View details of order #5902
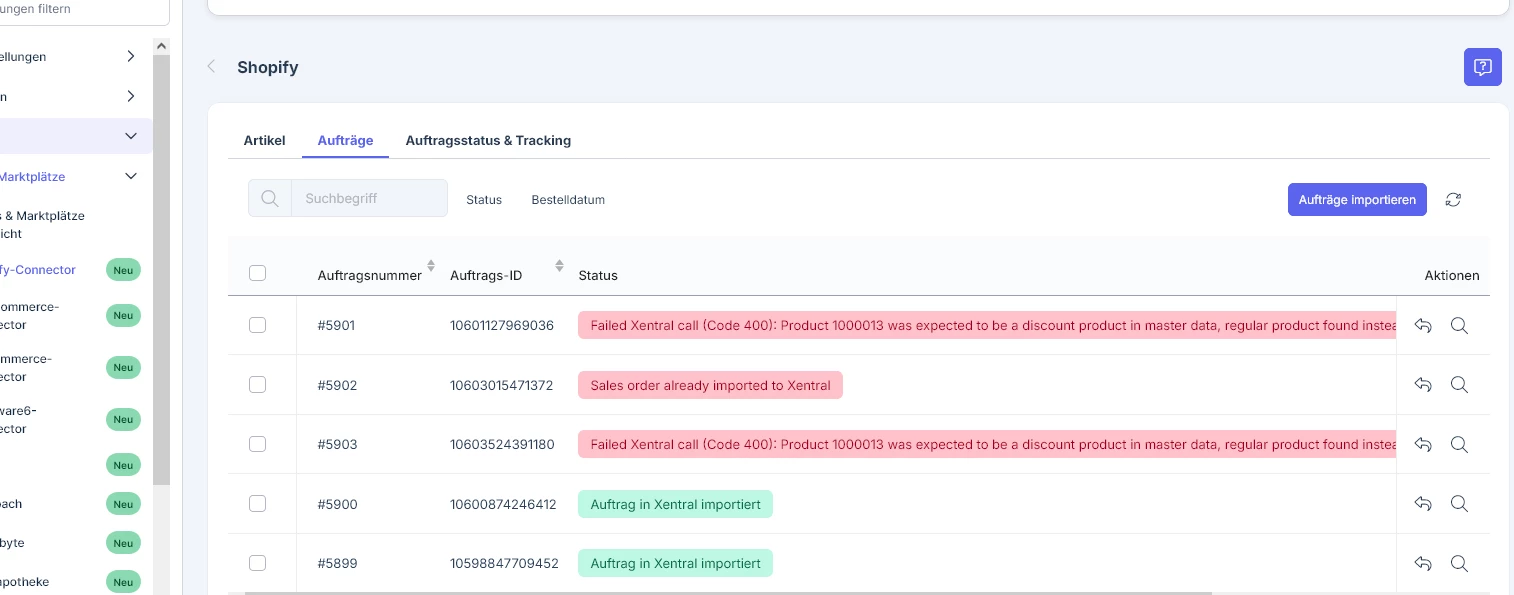The width and height of the screenshot is (1514, 595). click(x=1459, y=385)
